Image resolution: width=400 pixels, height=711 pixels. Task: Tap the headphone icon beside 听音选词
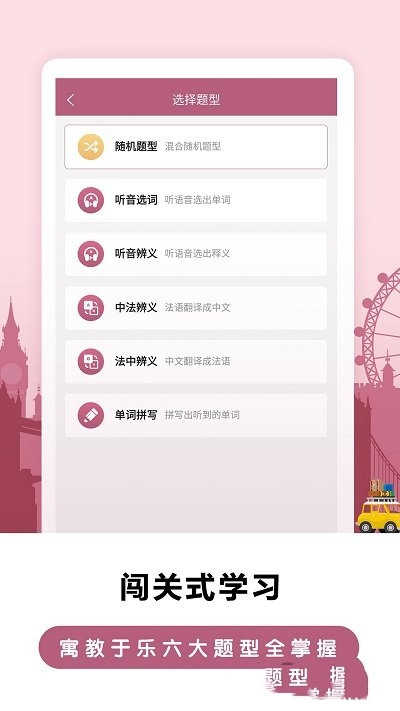[x=91, y=200]
